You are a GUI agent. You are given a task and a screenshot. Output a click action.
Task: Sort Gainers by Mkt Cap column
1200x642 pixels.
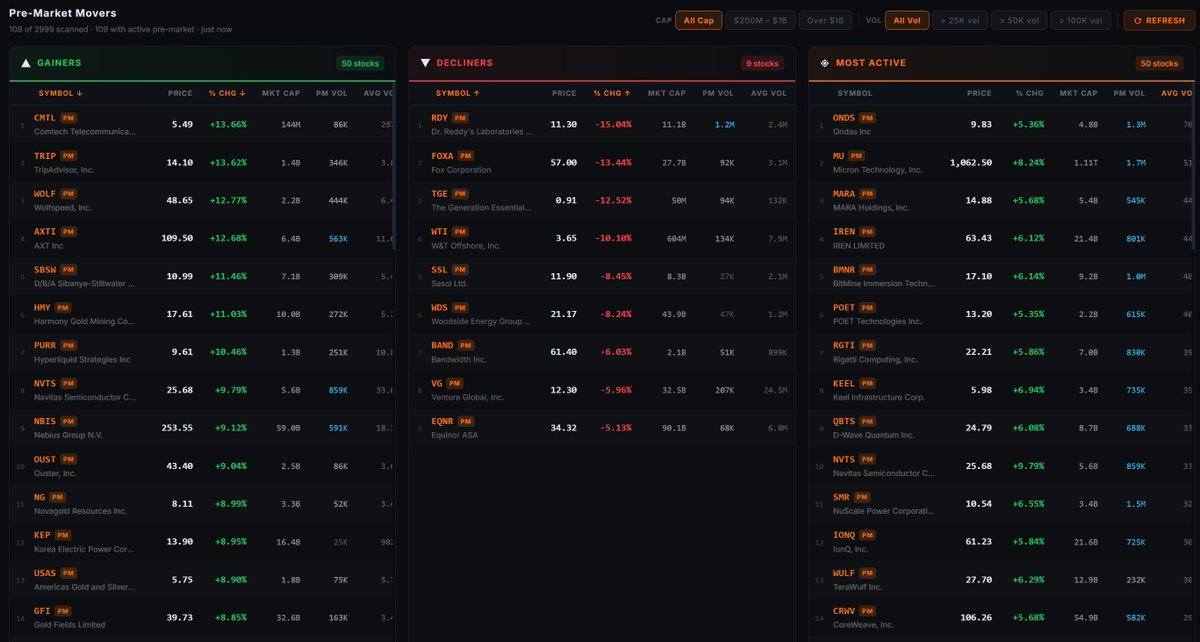click(x=281, y=93)
